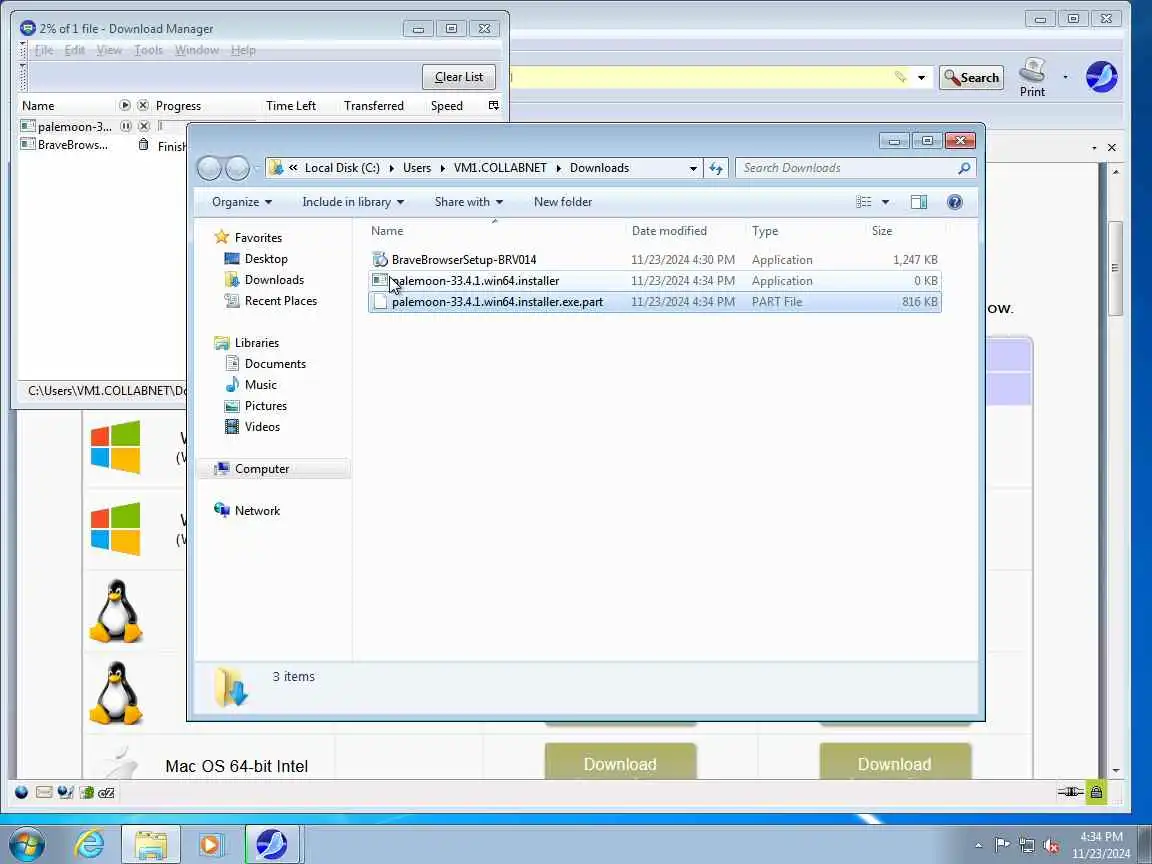Click the cancel-all X icon in the Download Manager column header
This screenshot has height=864, width=1152.
143,106
